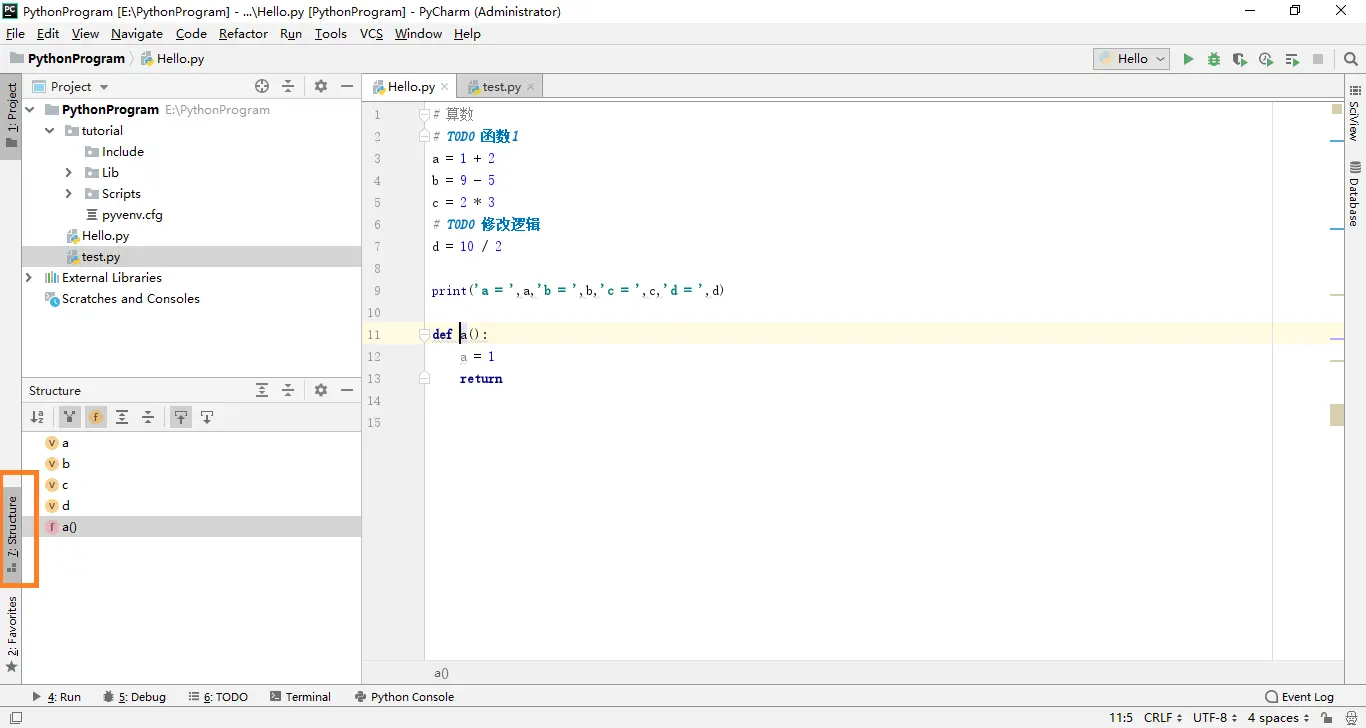
Task: Toggle the 1: Project tool window tab
Action: tap(12, 115)
